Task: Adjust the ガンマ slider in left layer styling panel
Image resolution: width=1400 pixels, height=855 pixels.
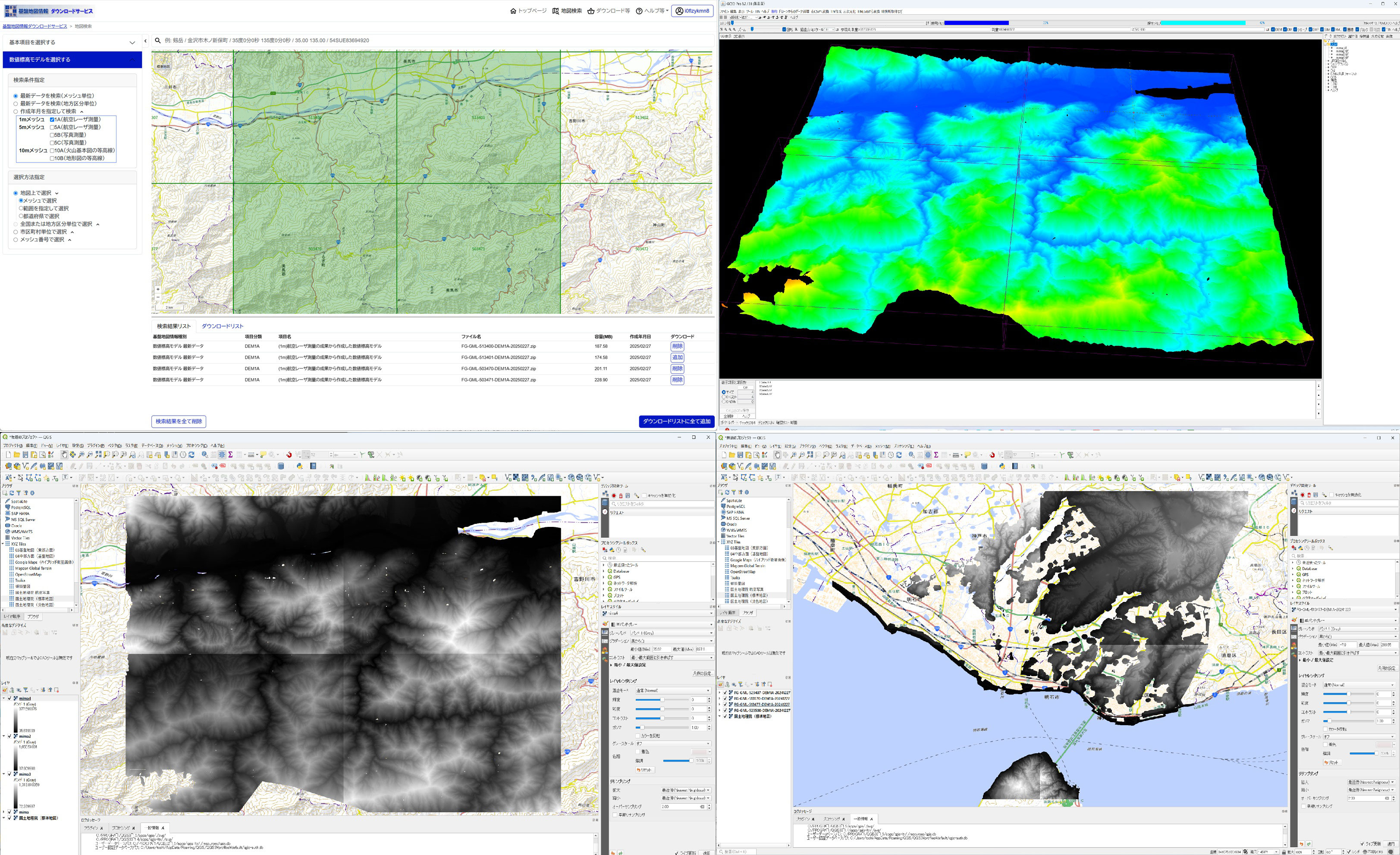Action: [642, 727]
